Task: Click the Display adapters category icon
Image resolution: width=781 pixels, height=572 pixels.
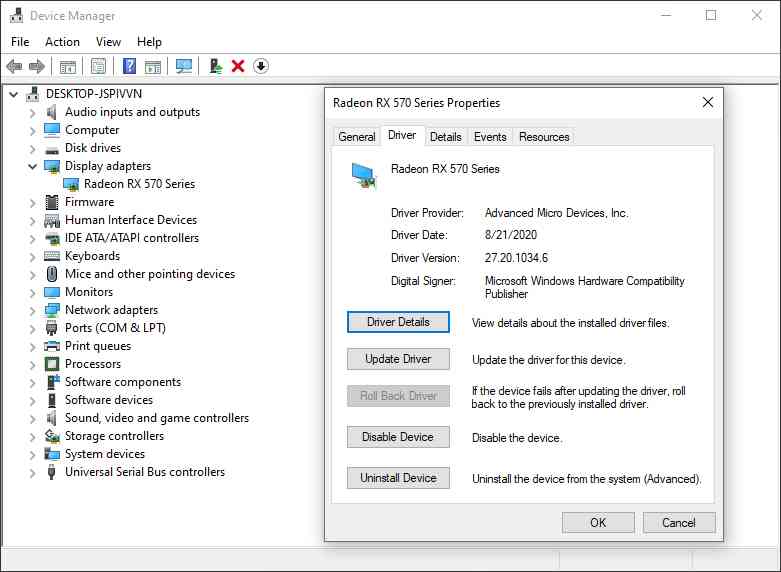Action: (52, 166)
